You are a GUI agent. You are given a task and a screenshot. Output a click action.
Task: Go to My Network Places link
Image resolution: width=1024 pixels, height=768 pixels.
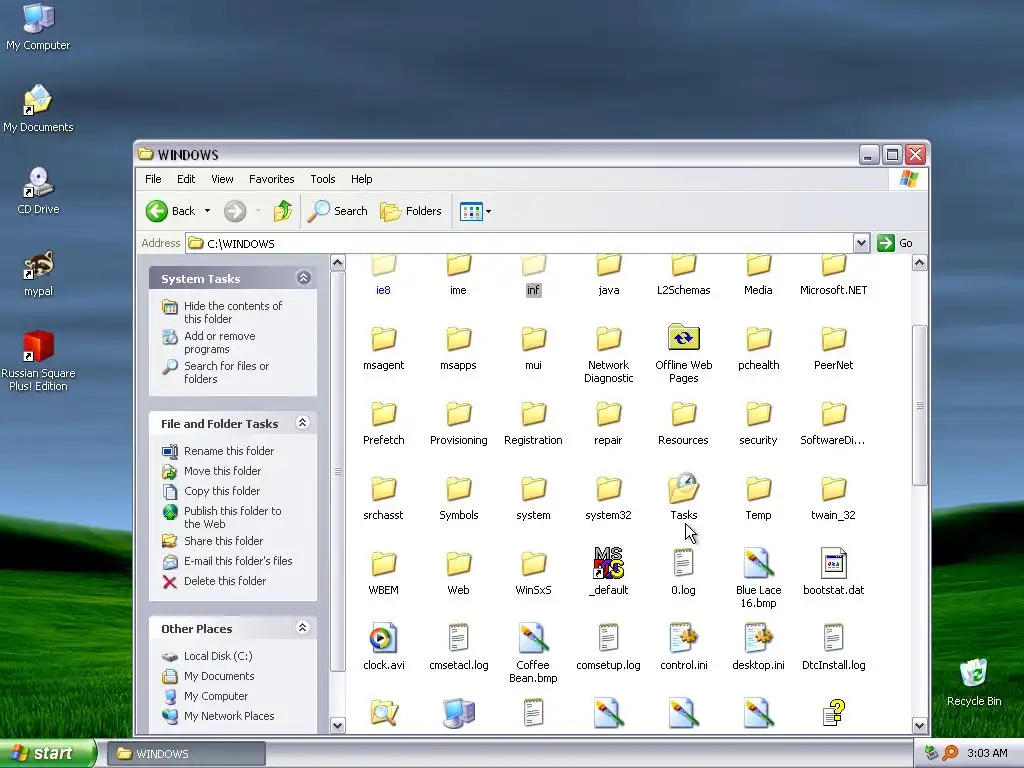tap(229, 716)
